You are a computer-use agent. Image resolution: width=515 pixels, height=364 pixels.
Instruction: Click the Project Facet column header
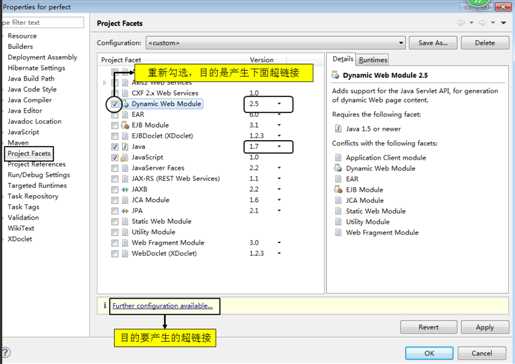pyautogui.click(x=121, y=60)
